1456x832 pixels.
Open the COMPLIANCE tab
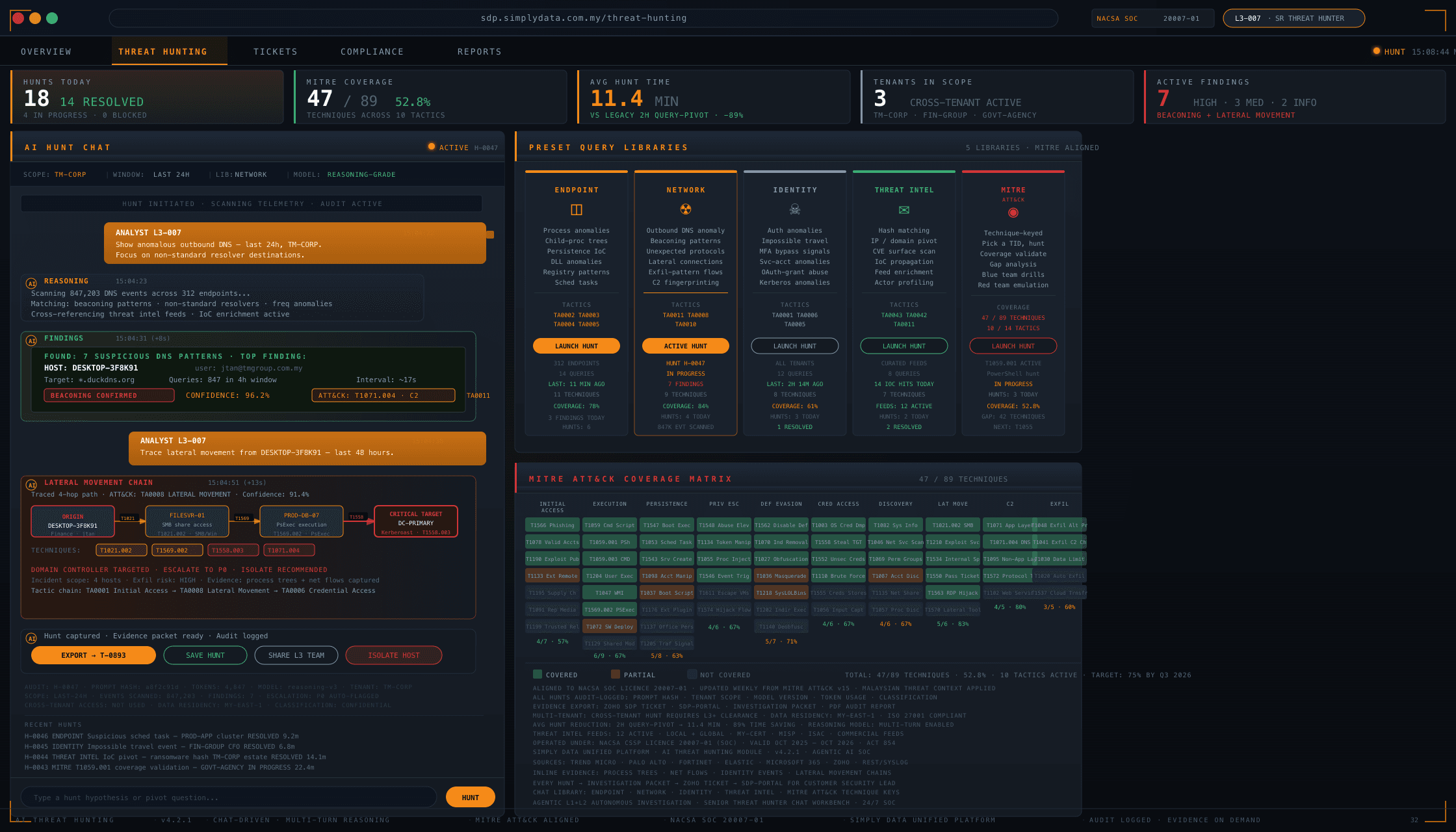click(x=372, y=51)
